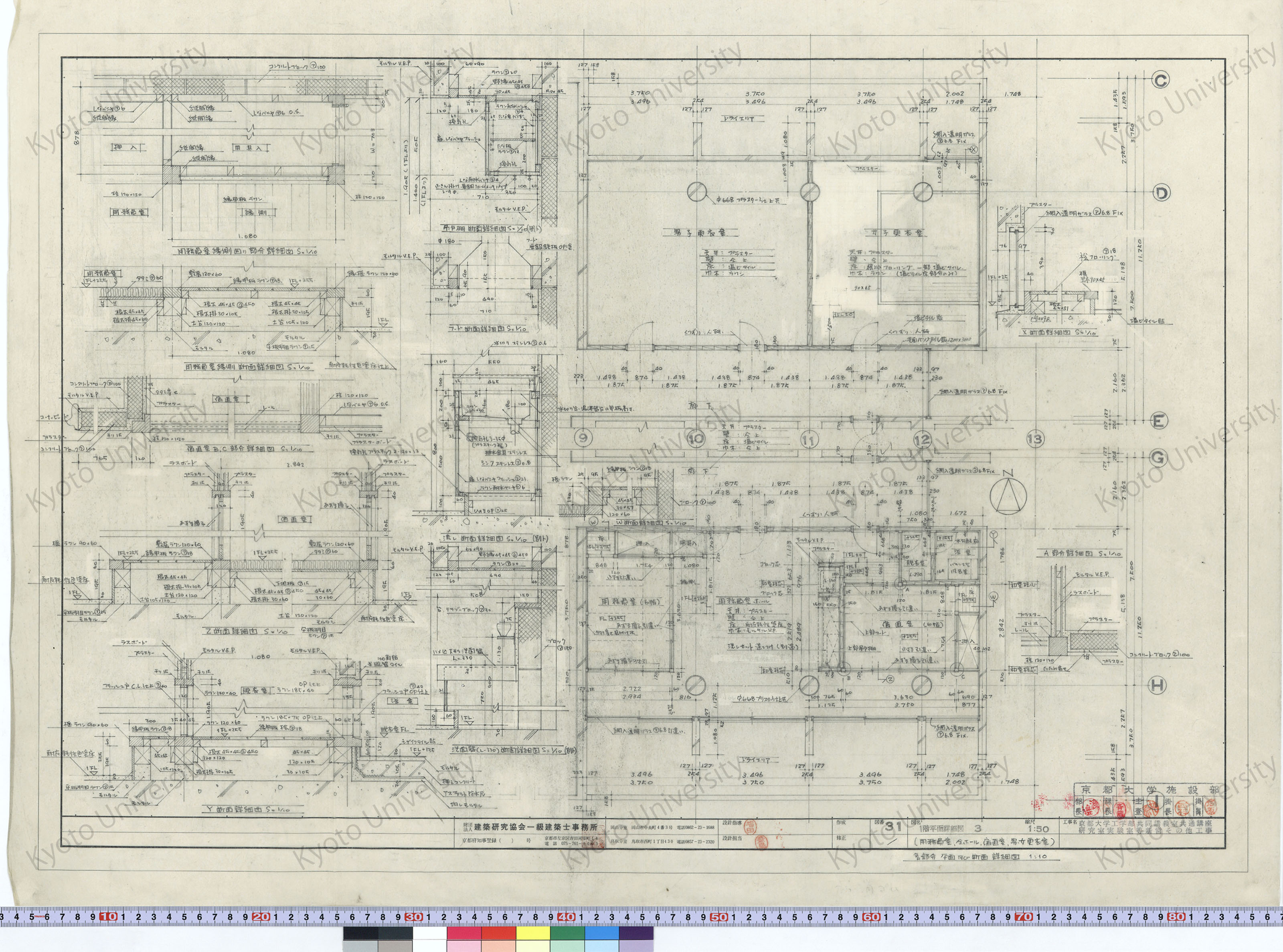Pick the light pink calibration swatch
1283x952 pixels.
pyautogui.click(x=464, y=947)
